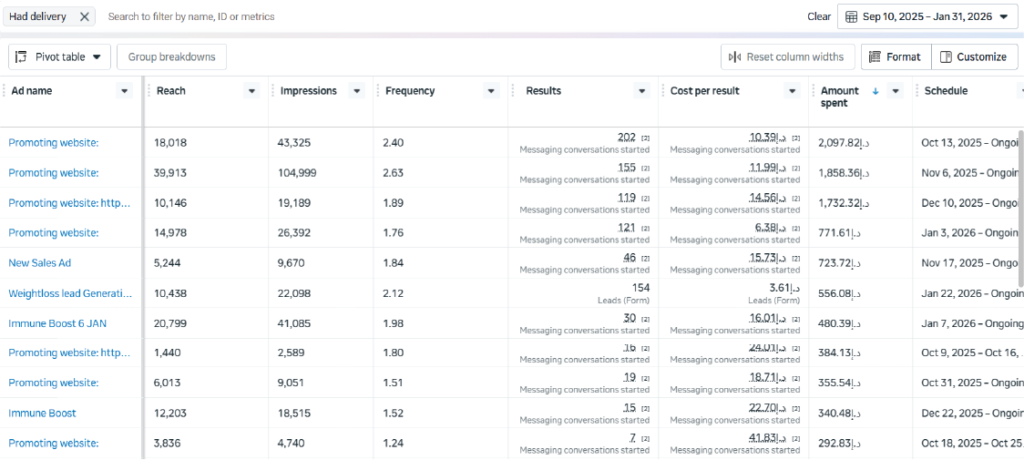Open the Ad name column dropdown
Viewport: 1024px width, 460px height.
tap(124, 91)
